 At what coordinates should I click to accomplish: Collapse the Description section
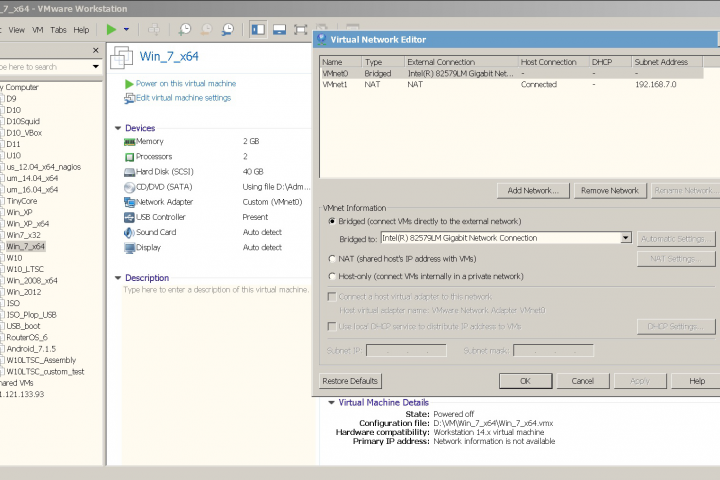(x=118, y=278)
